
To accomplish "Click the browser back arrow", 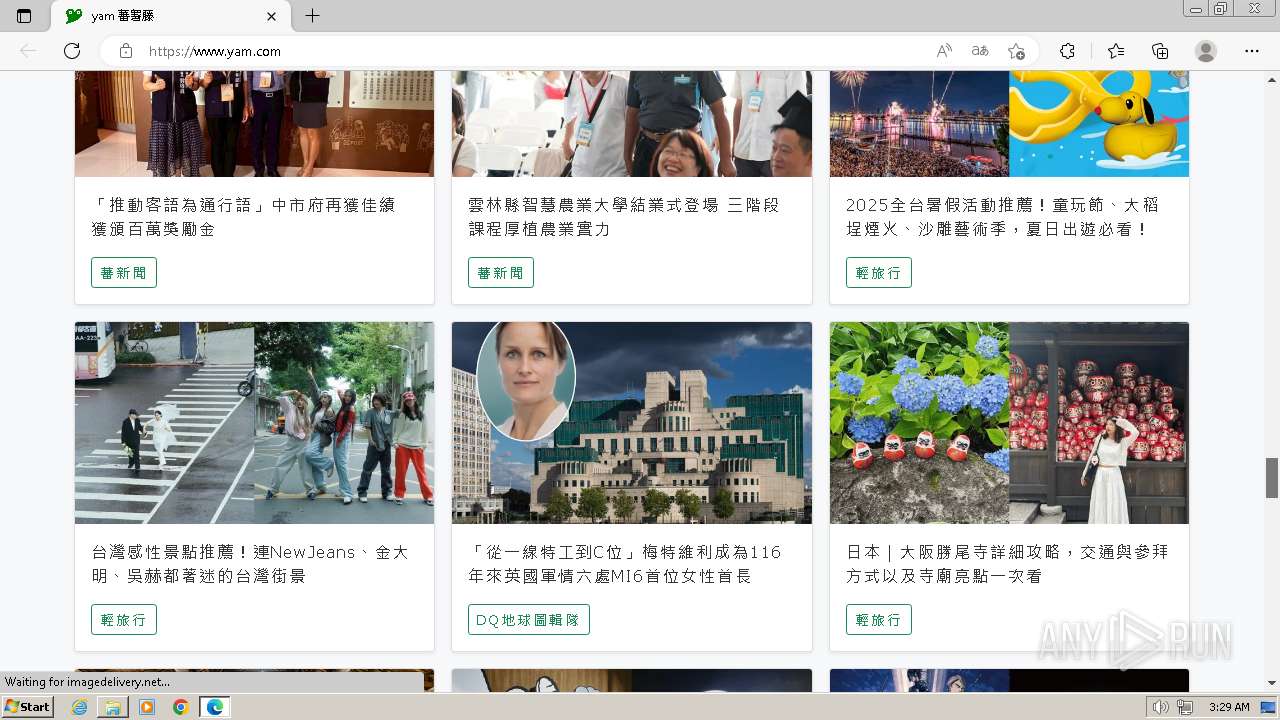I will (x=28, y=51).
